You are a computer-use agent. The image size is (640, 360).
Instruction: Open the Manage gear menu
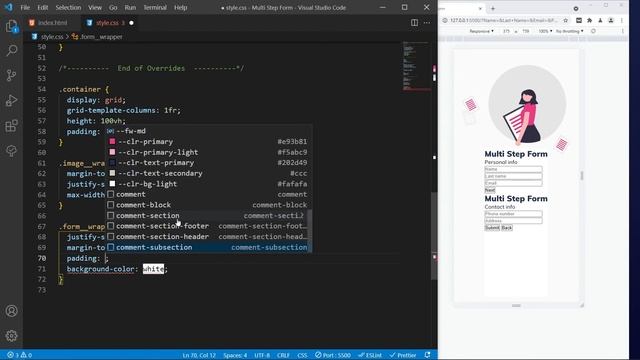coord(11,336)
